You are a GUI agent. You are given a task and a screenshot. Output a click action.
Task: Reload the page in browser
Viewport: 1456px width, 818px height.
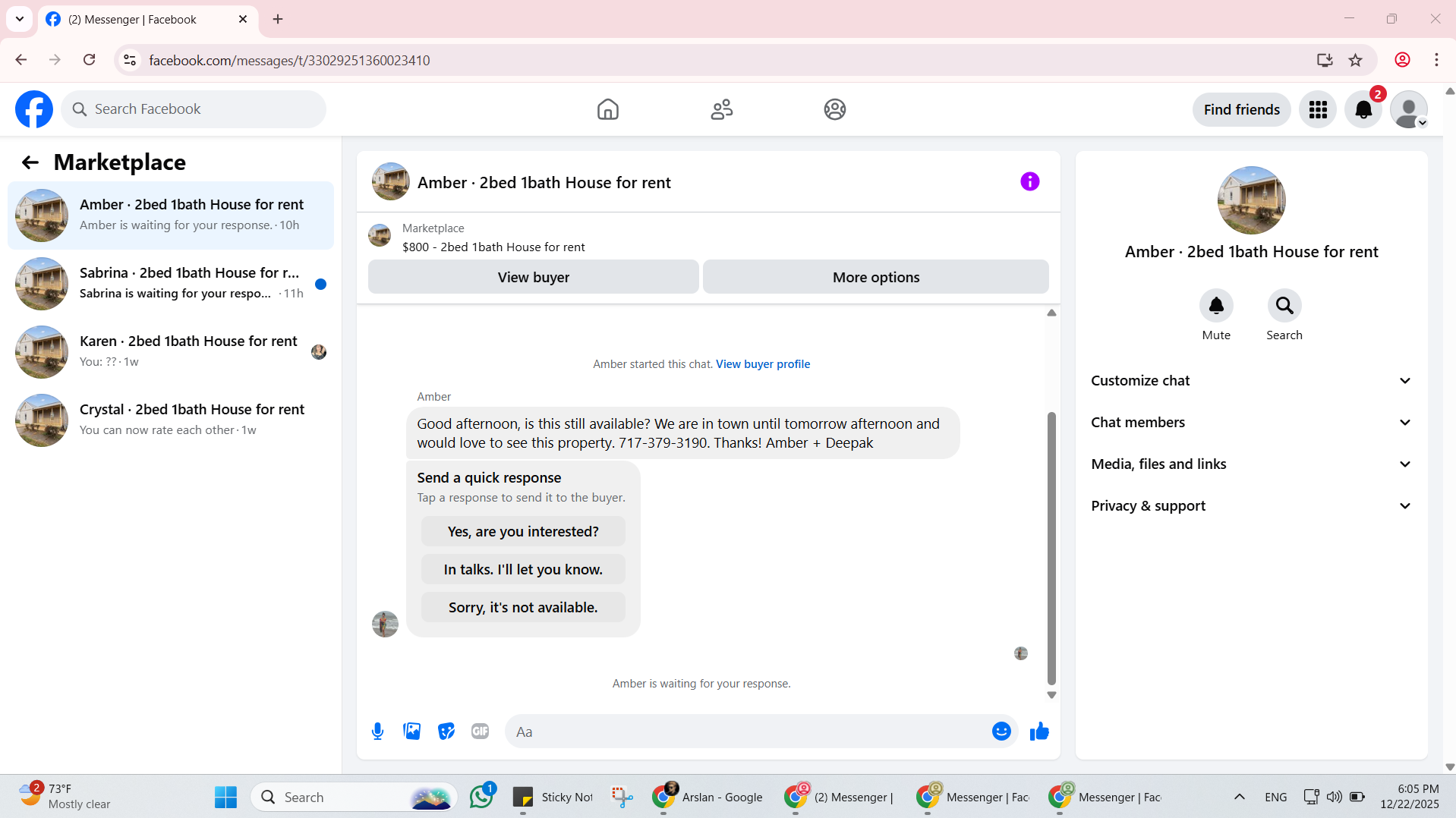click(x=89, y=60)
